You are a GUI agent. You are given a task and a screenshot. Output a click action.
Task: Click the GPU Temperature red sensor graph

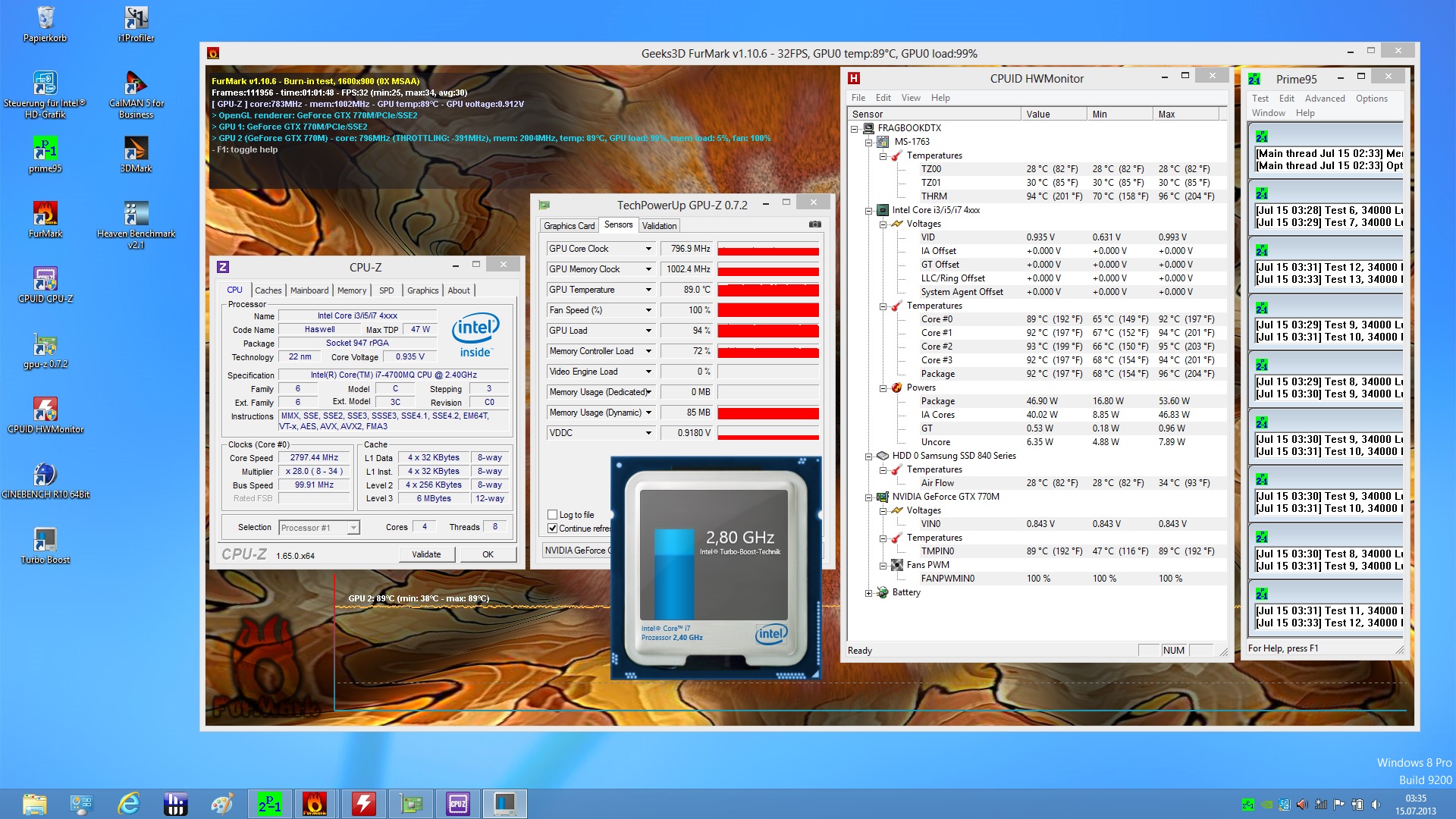(768, 290)
